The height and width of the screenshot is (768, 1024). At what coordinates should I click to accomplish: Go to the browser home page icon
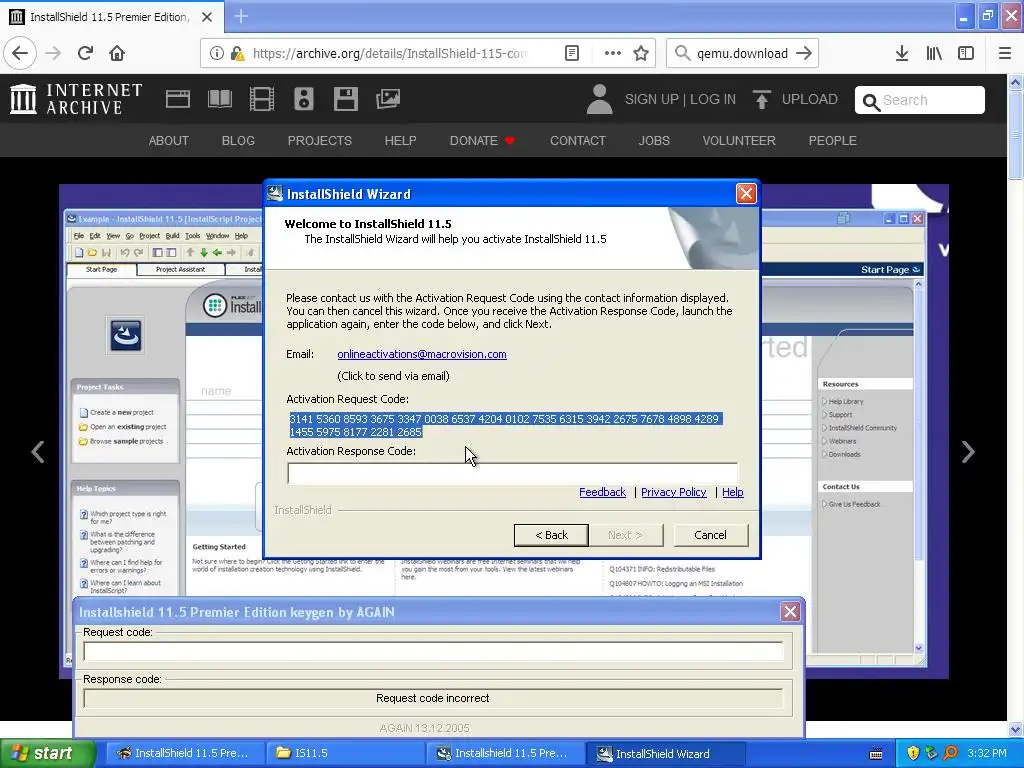(x=117, y=54)
